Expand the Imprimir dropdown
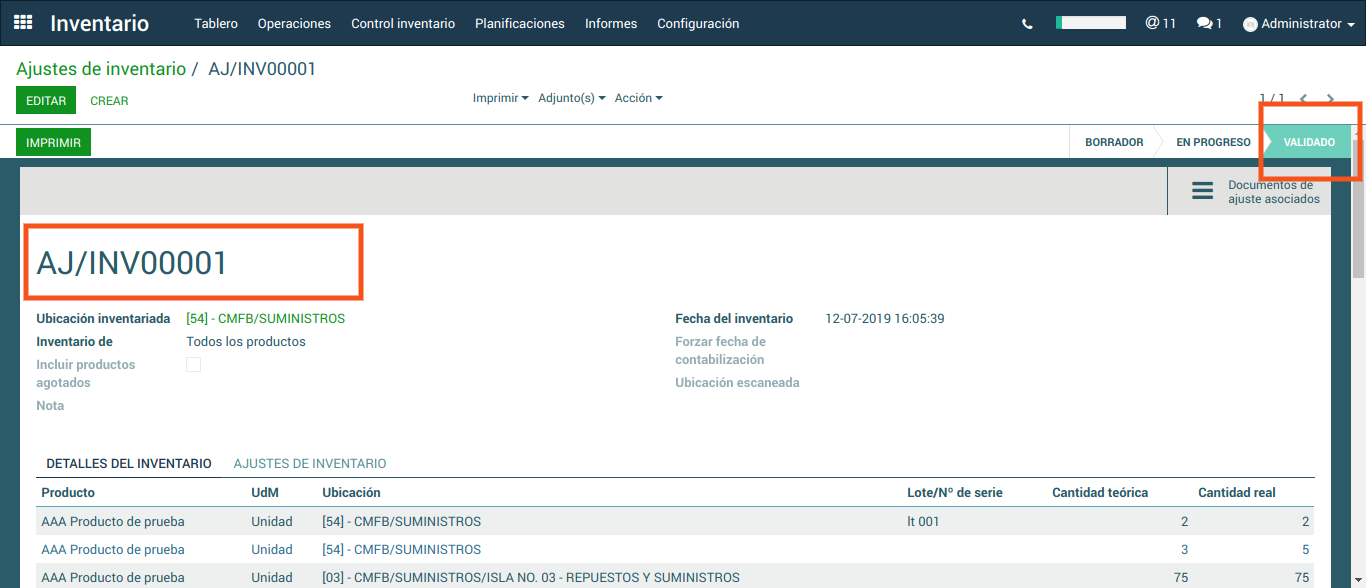1366x588 pixels. pos(500,98)
